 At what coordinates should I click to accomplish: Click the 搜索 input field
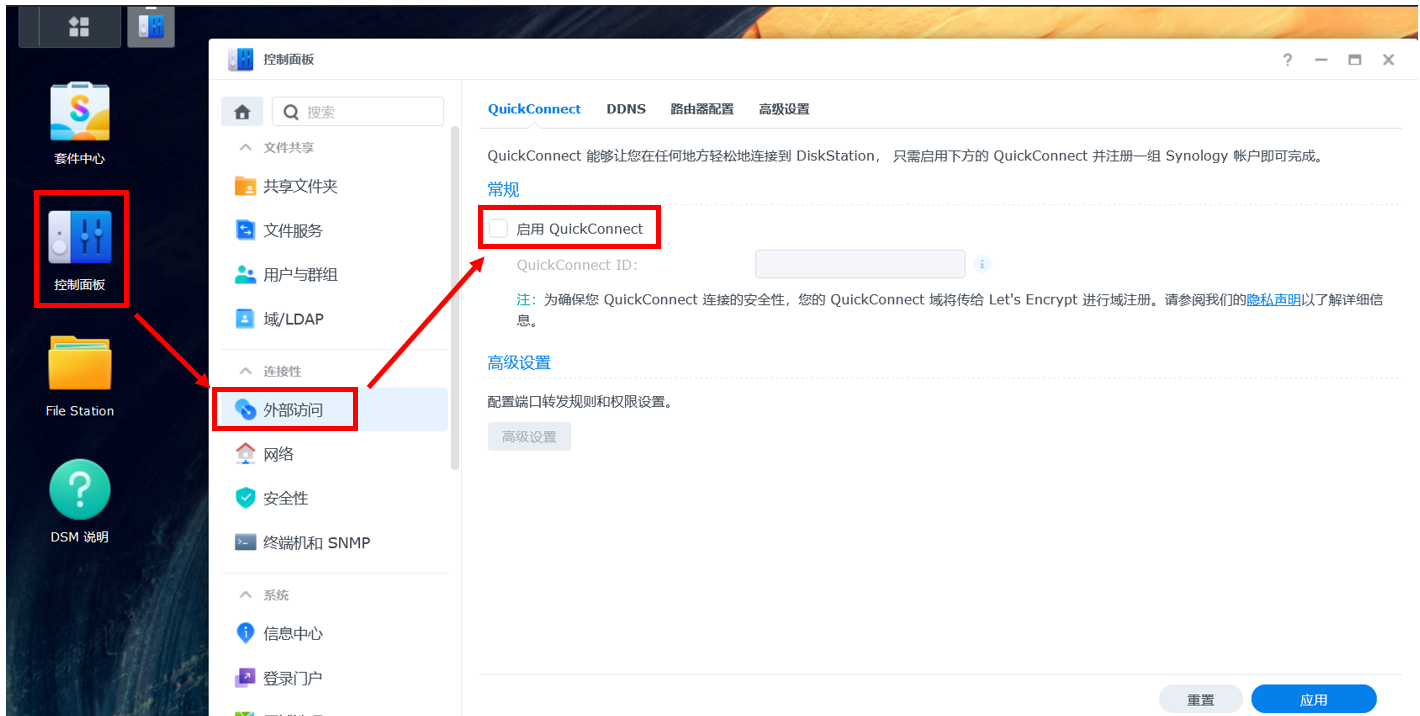click(x=358, y=112)
